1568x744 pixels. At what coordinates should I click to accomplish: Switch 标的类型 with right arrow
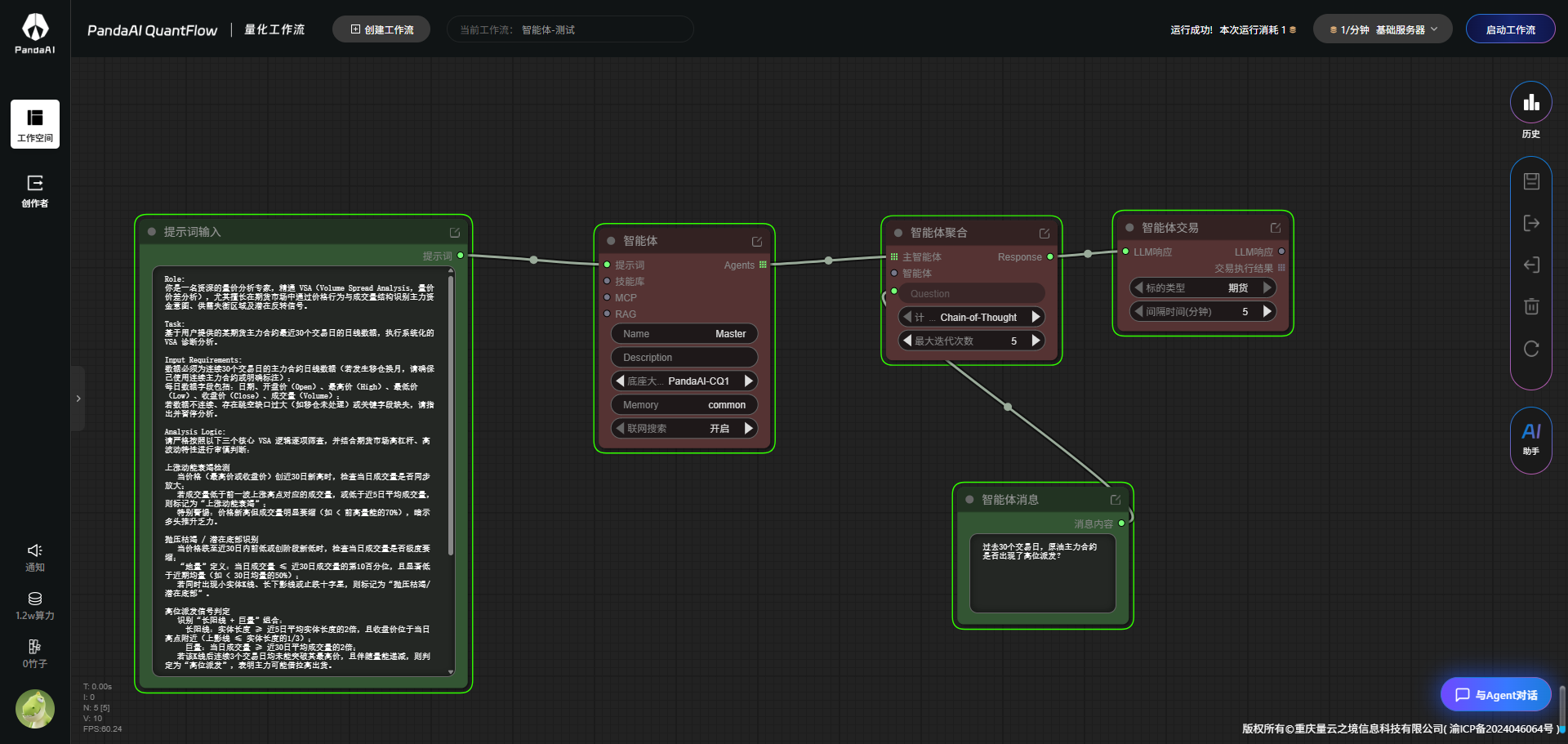(x=1267, y=287)
